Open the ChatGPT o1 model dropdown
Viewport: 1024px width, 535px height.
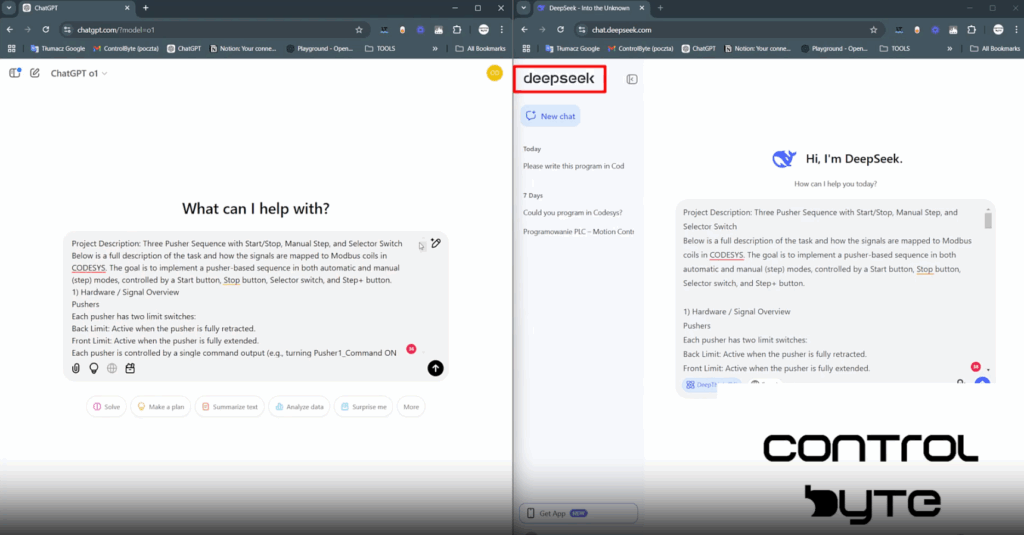tap(79, 73)
